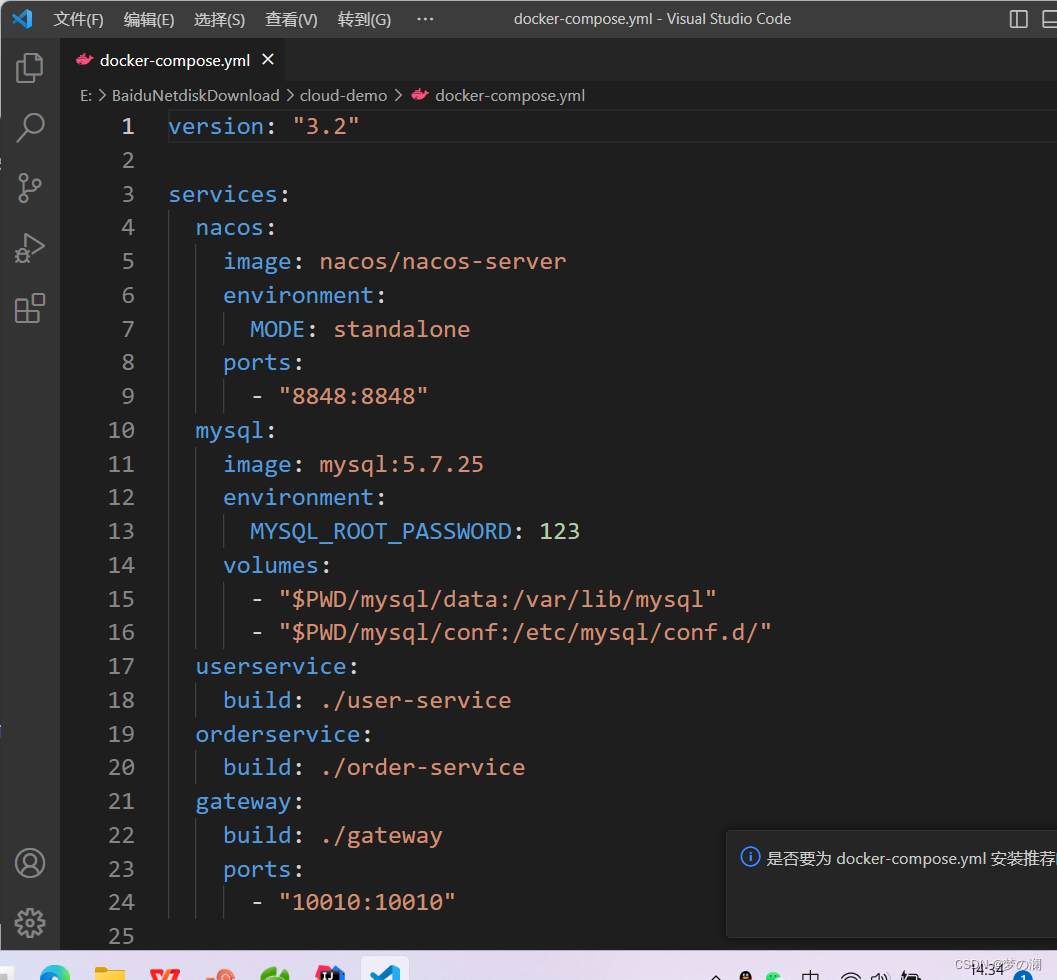Click the VS Code logo in title bar
1057x980 pixels.
tap(22, 18)
